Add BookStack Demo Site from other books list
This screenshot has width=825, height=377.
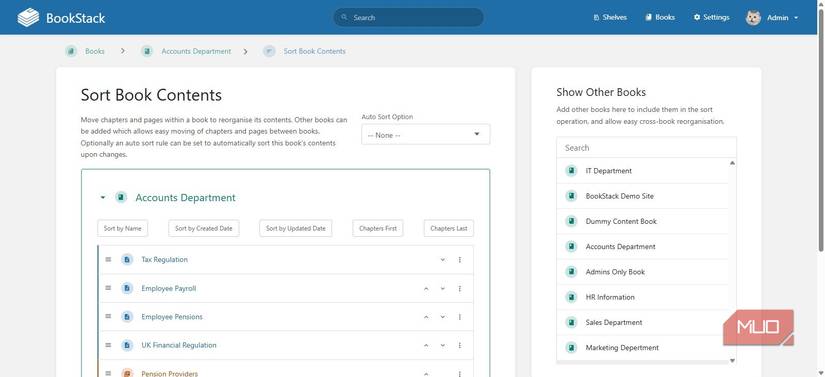642,196
